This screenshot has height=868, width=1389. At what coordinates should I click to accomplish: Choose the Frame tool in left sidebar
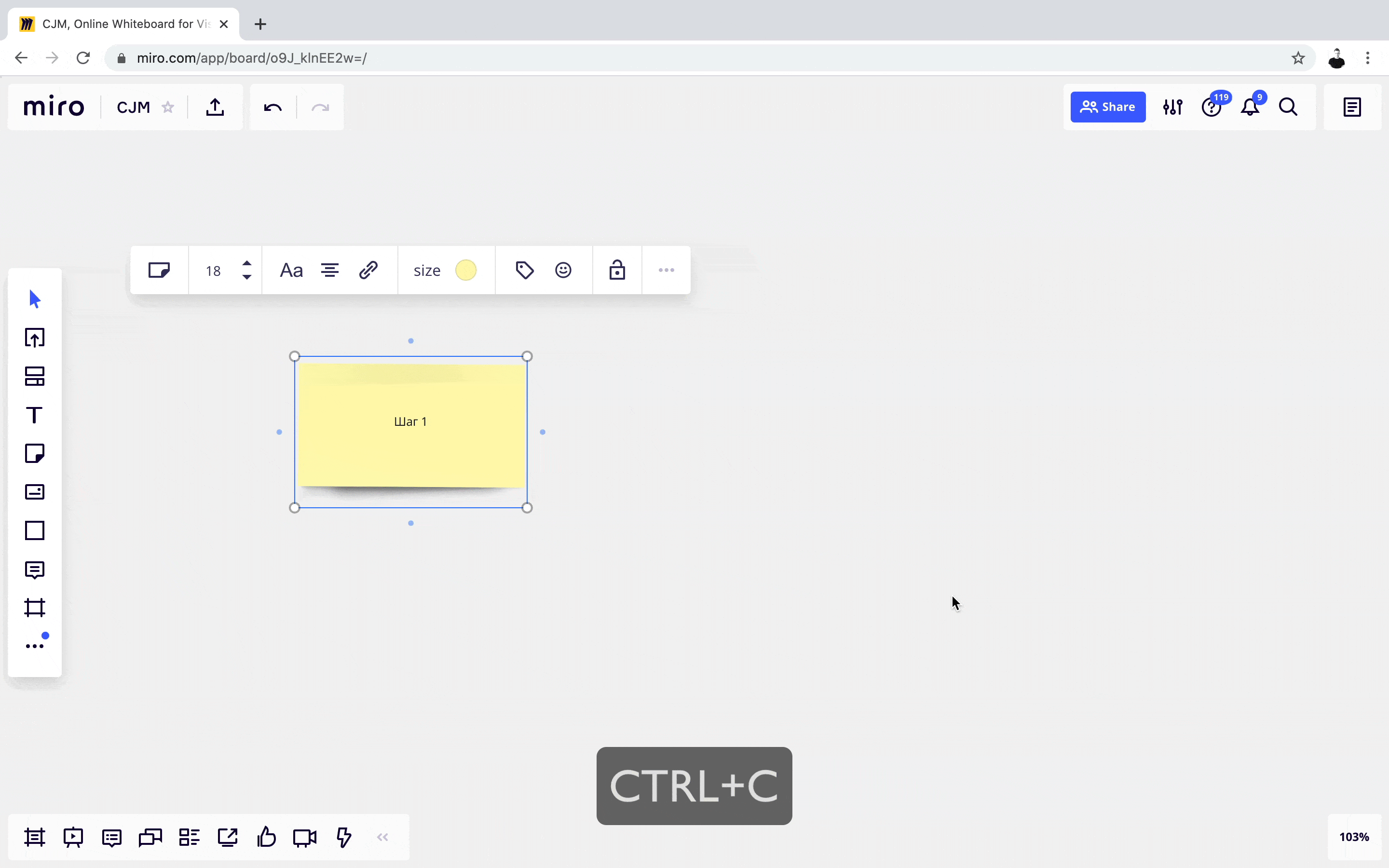point(34,608)
